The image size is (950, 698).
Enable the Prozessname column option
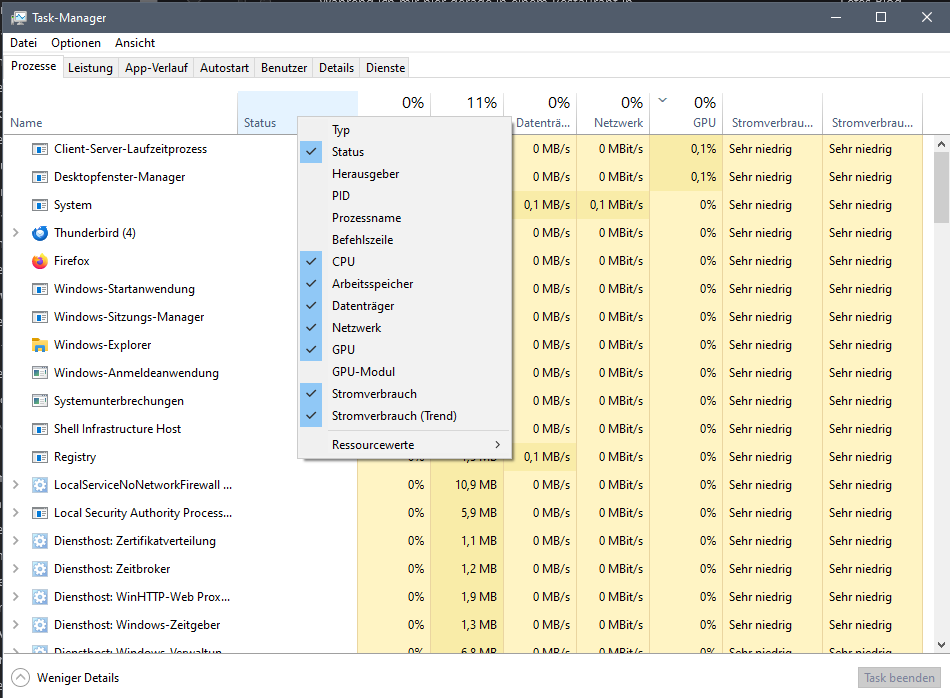[405, 218]
